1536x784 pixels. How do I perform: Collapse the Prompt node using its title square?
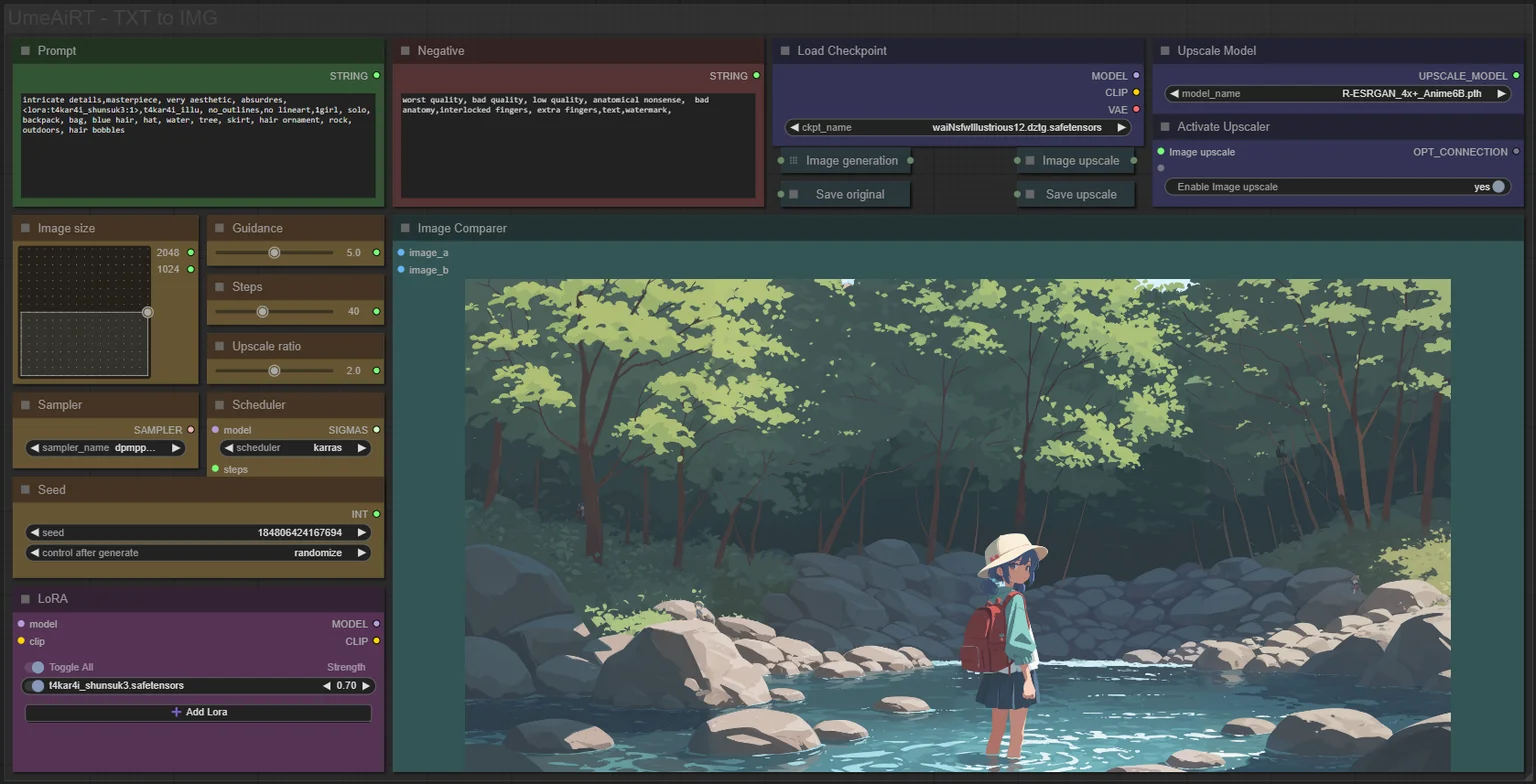[x=25, y=51]
